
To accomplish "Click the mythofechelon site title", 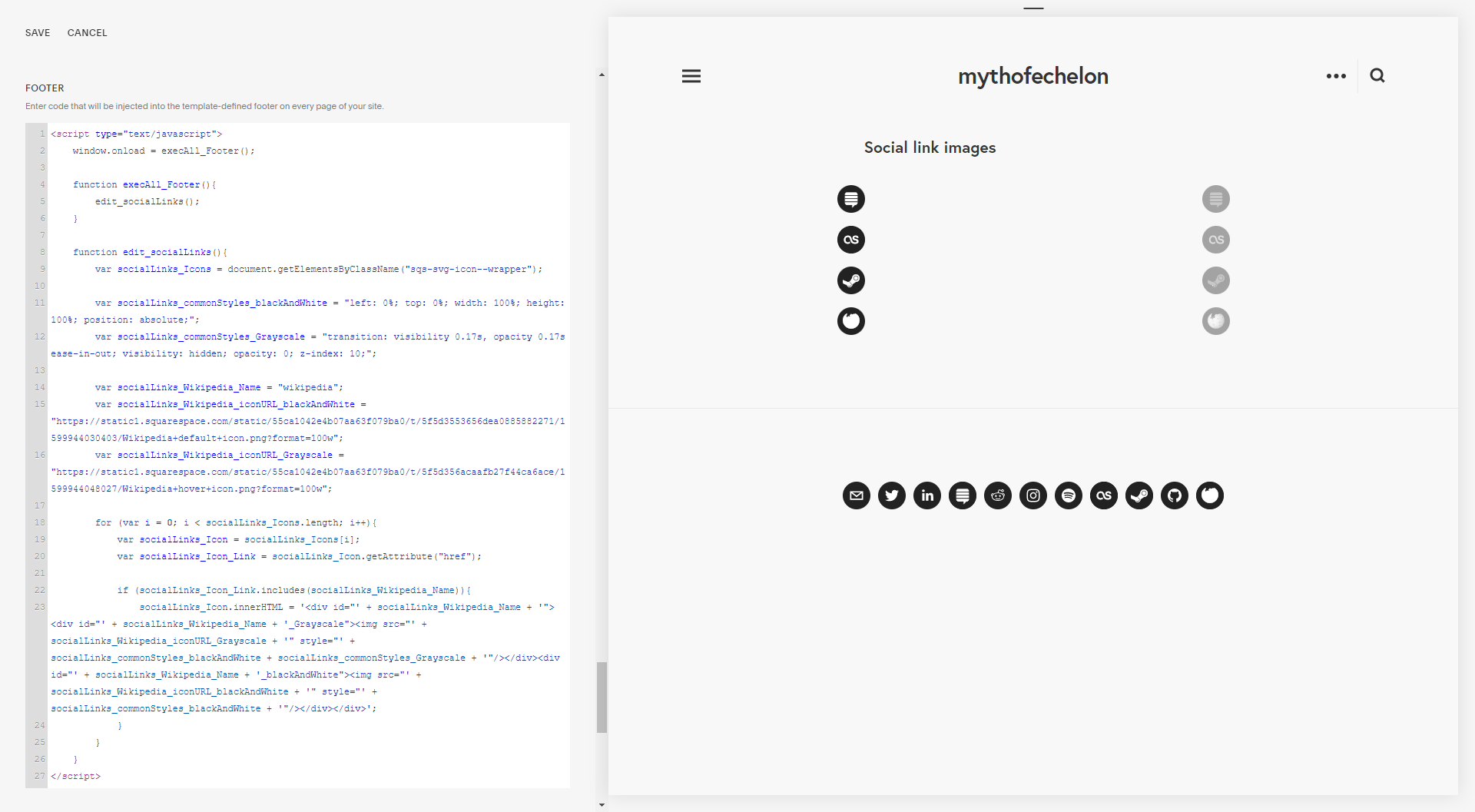I will point(1033,76).
